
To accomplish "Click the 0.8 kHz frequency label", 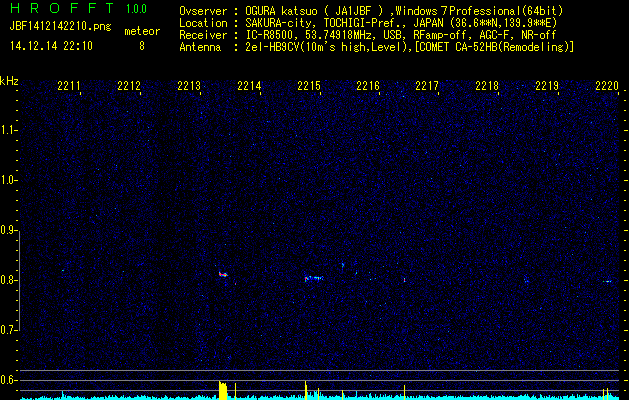I will 8,280.
